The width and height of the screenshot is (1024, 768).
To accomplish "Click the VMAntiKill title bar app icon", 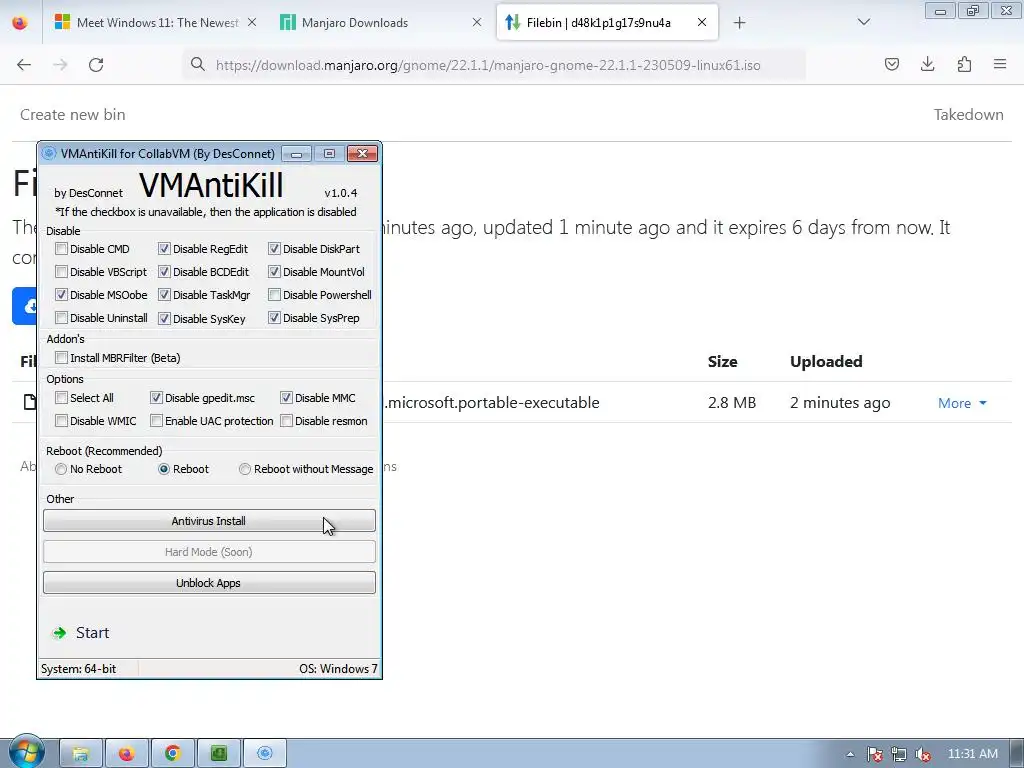I will pos(49,153).
